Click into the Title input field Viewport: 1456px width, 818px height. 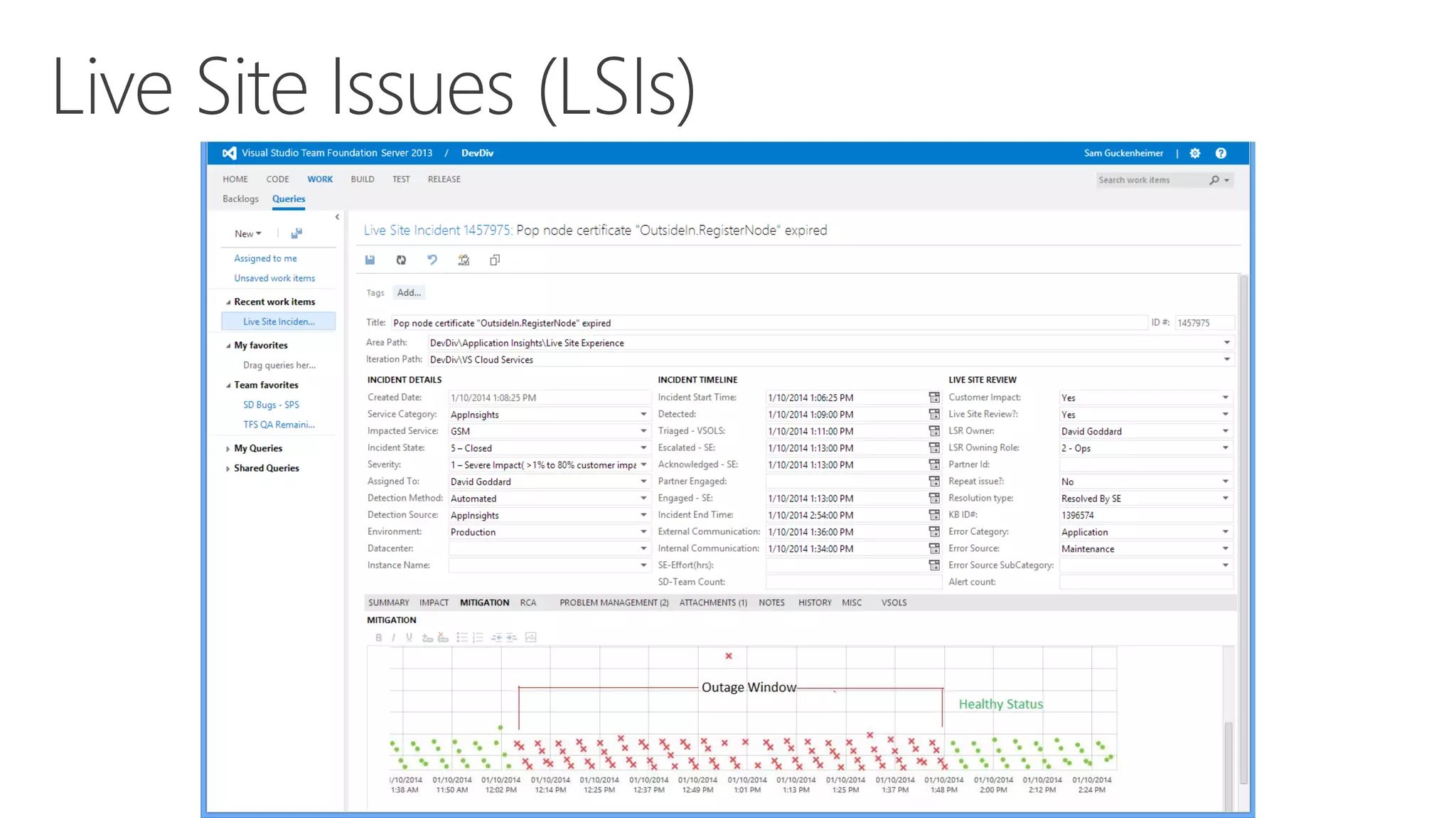pyautogui.click(x=769, y=323)
